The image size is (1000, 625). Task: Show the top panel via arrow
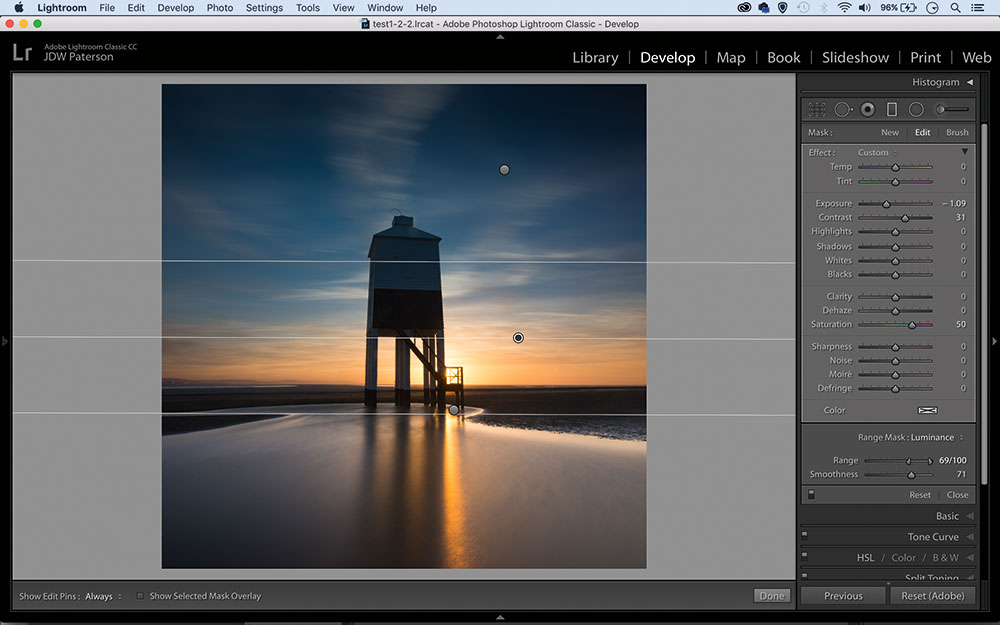pyautogui.click(x=500, y=37)
